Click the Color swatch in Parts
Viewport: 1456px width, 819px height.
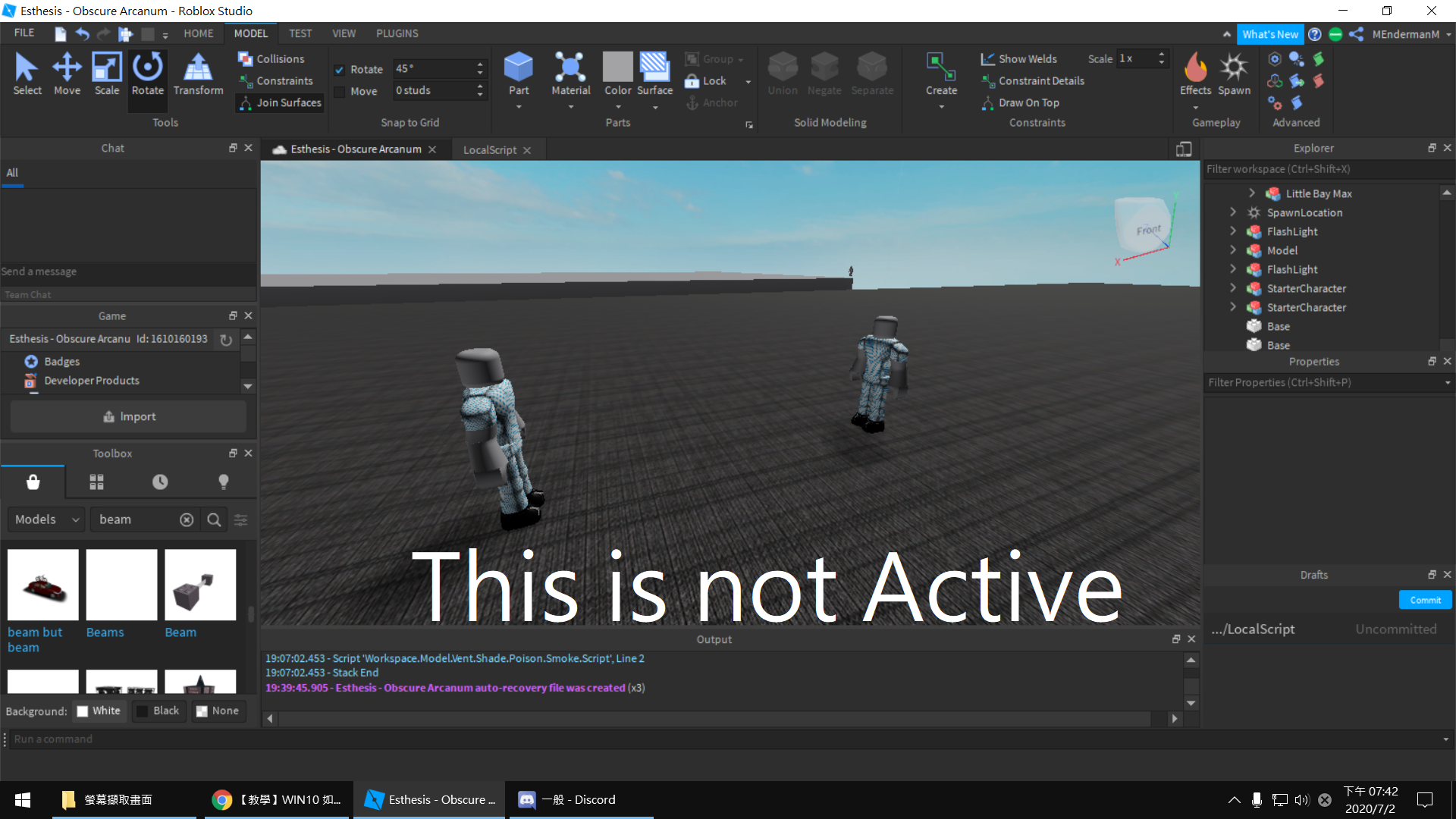tap(617, 67)
